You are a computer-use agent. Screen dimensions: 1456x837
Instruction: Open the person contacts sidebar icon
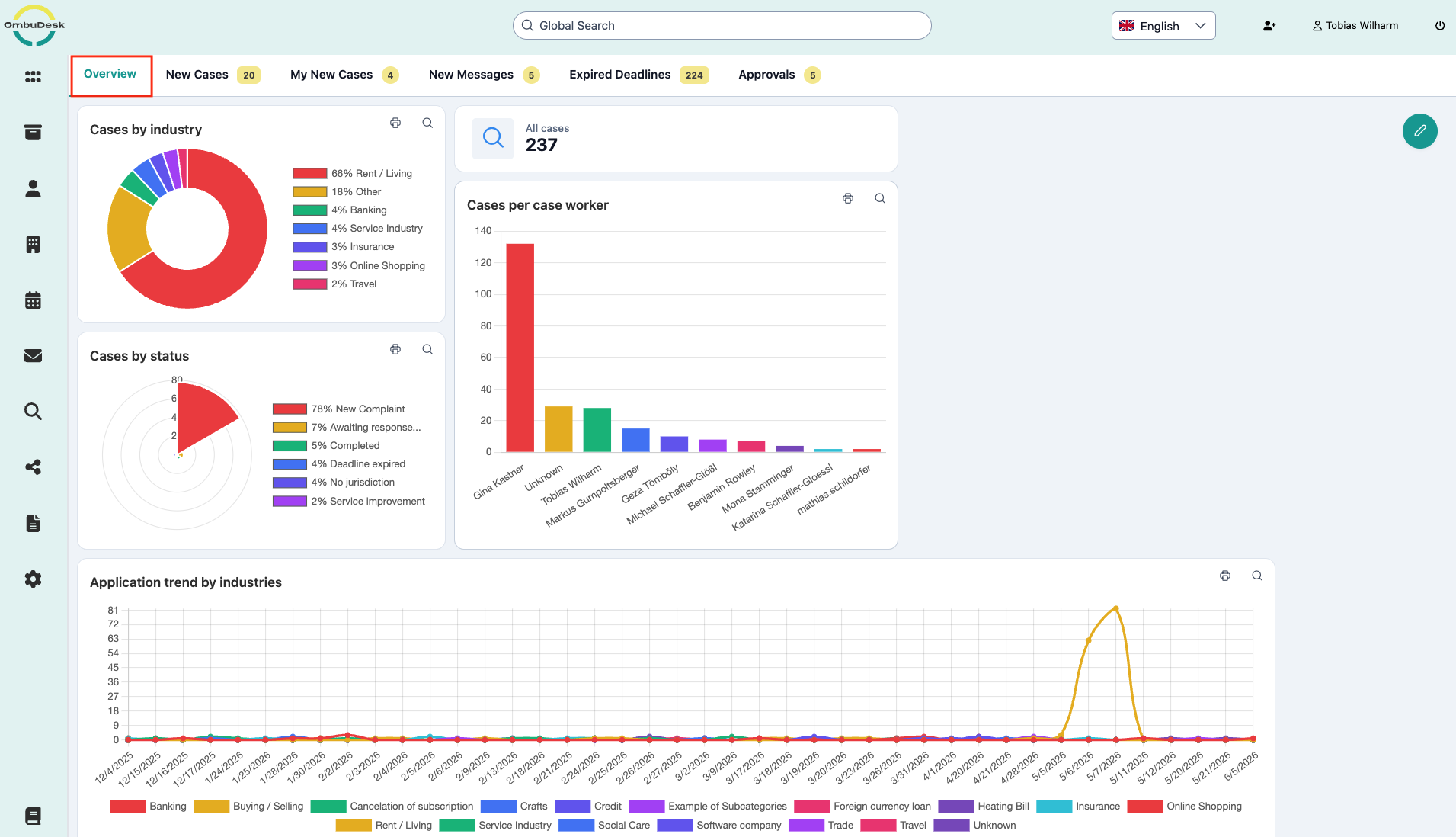pyautogui.click(x=33, y=188)
